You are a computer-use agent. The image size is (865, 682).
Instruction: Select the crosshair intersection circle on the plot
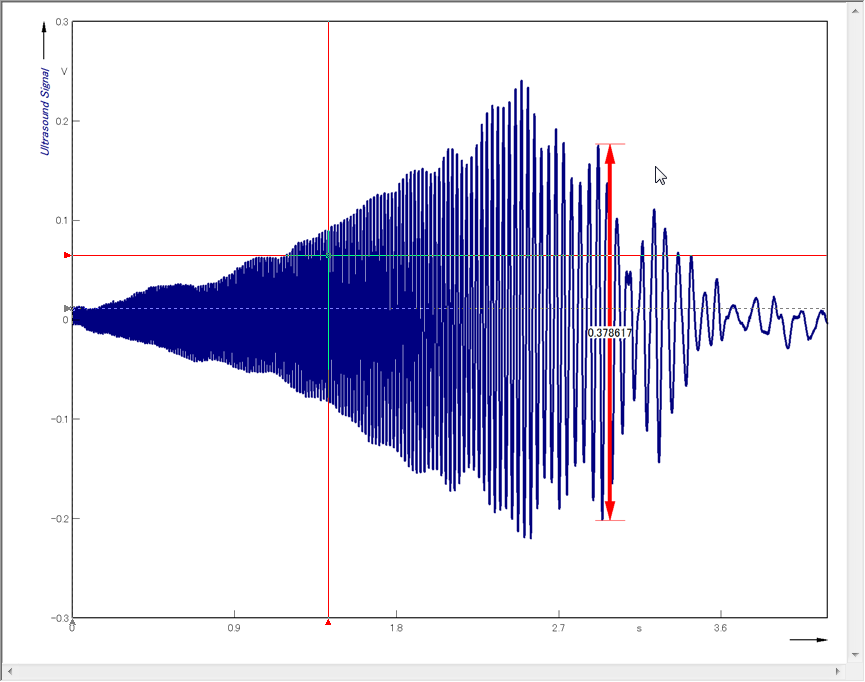(328, 255)
